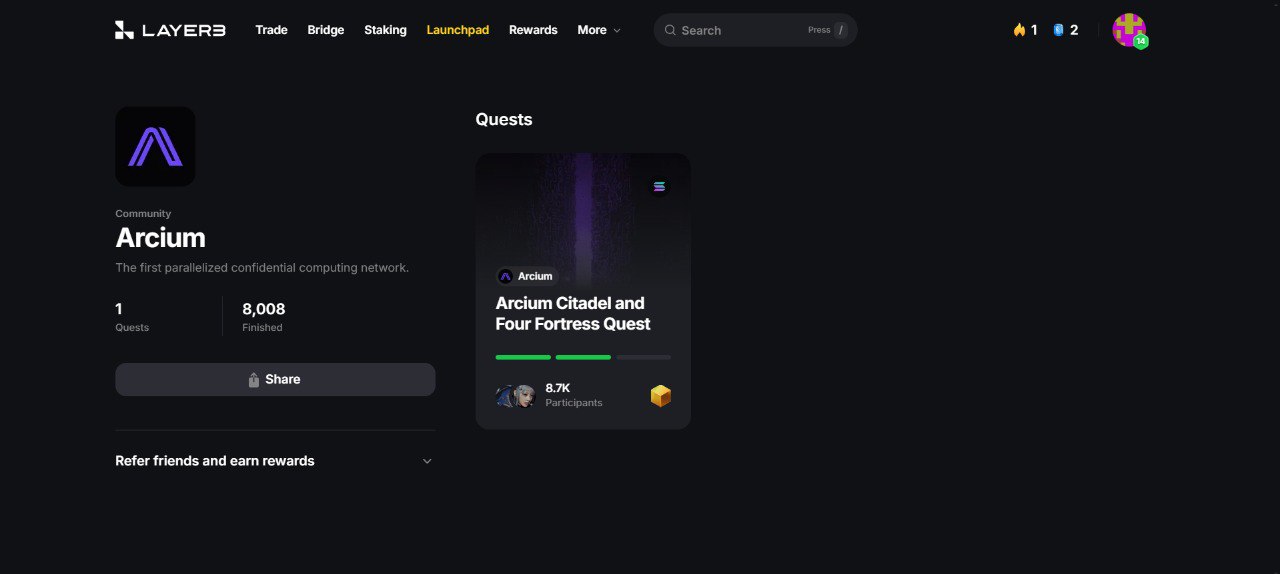The height and width of the screenshot is (574, 1280).
Task: Open the fire streak counter
Action: [1025, 30]
